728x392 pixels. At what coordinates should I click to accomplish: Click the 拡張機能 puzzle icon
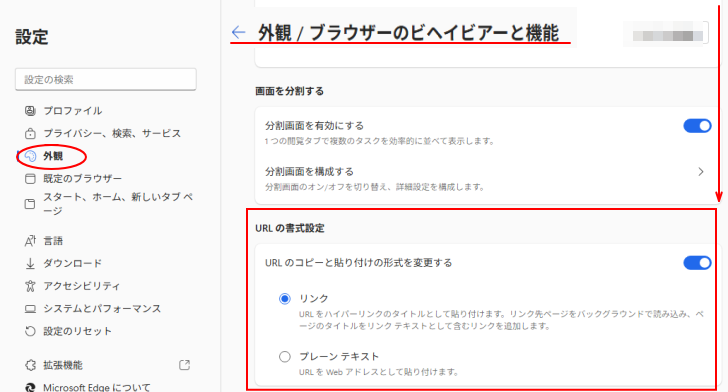point(30,365)
